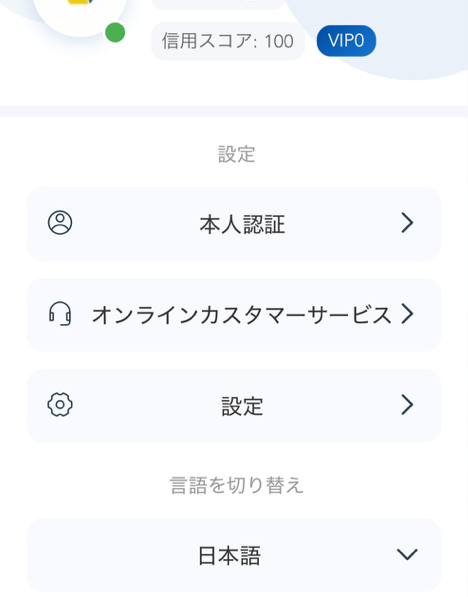Click the headset customer service icon
The height and width of the screenshot is (597, 468).
[x=60, y=314]
